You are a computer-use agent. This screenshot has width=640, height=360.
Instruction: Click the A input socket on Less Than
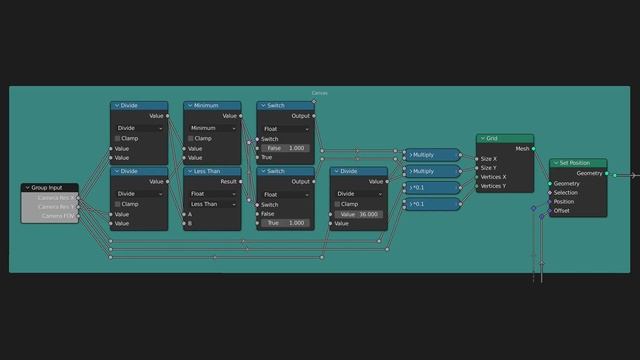[x=184, y=214]
